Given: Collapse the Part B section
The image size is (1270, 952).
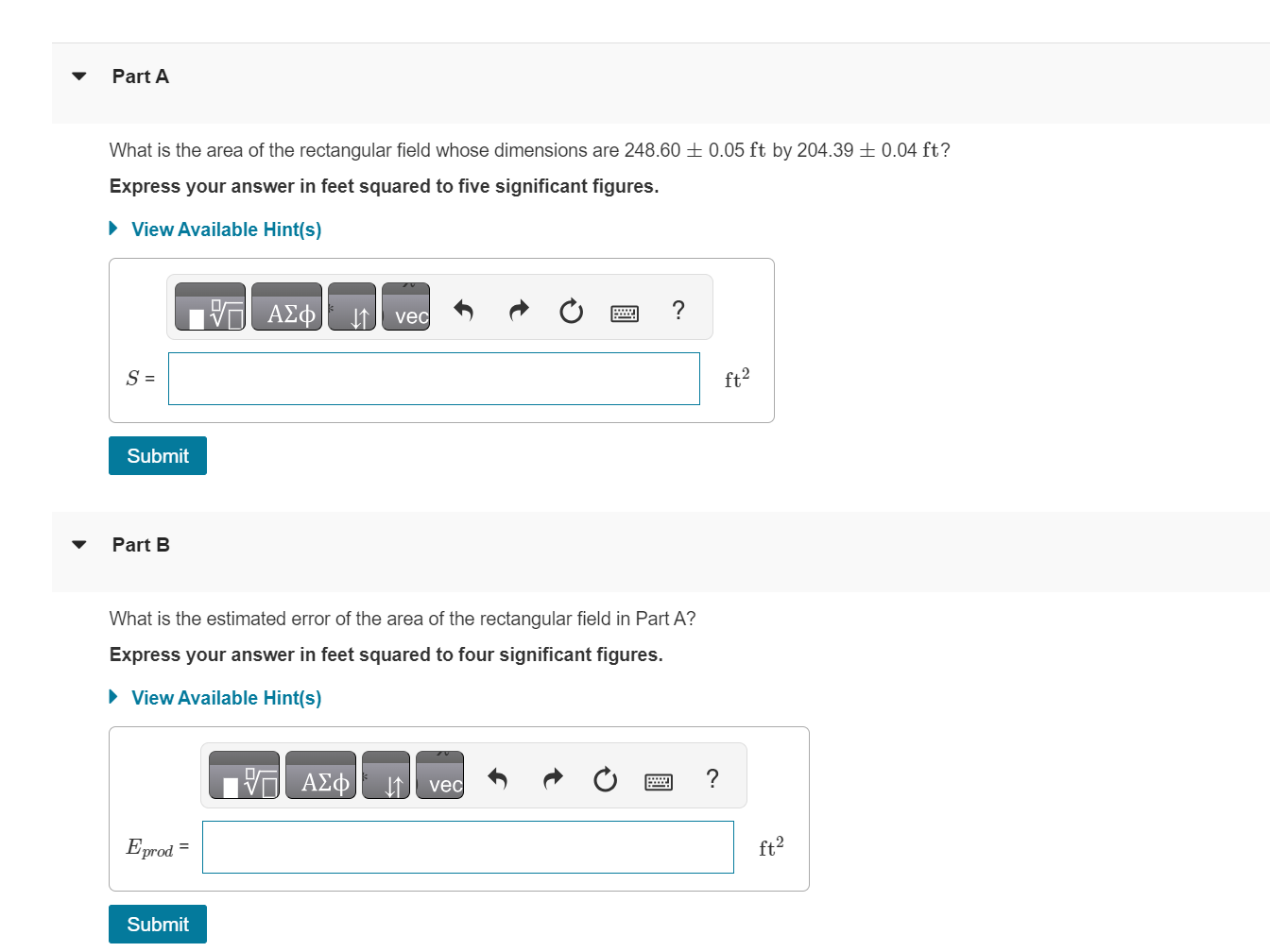Looking at the screenshot, I should click(77, 544).
